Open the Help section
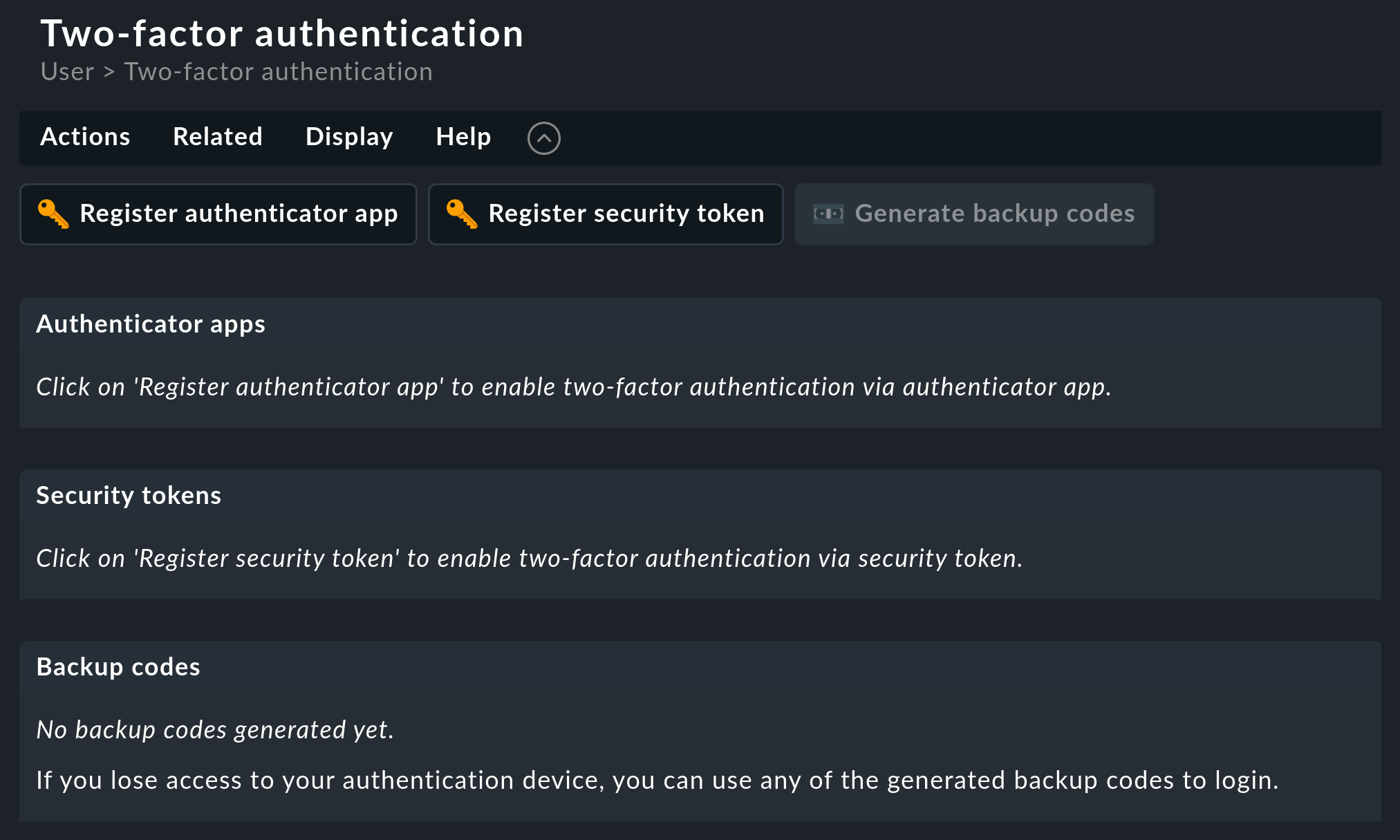This screenshot has width=1400, height=840. (462, 137)
